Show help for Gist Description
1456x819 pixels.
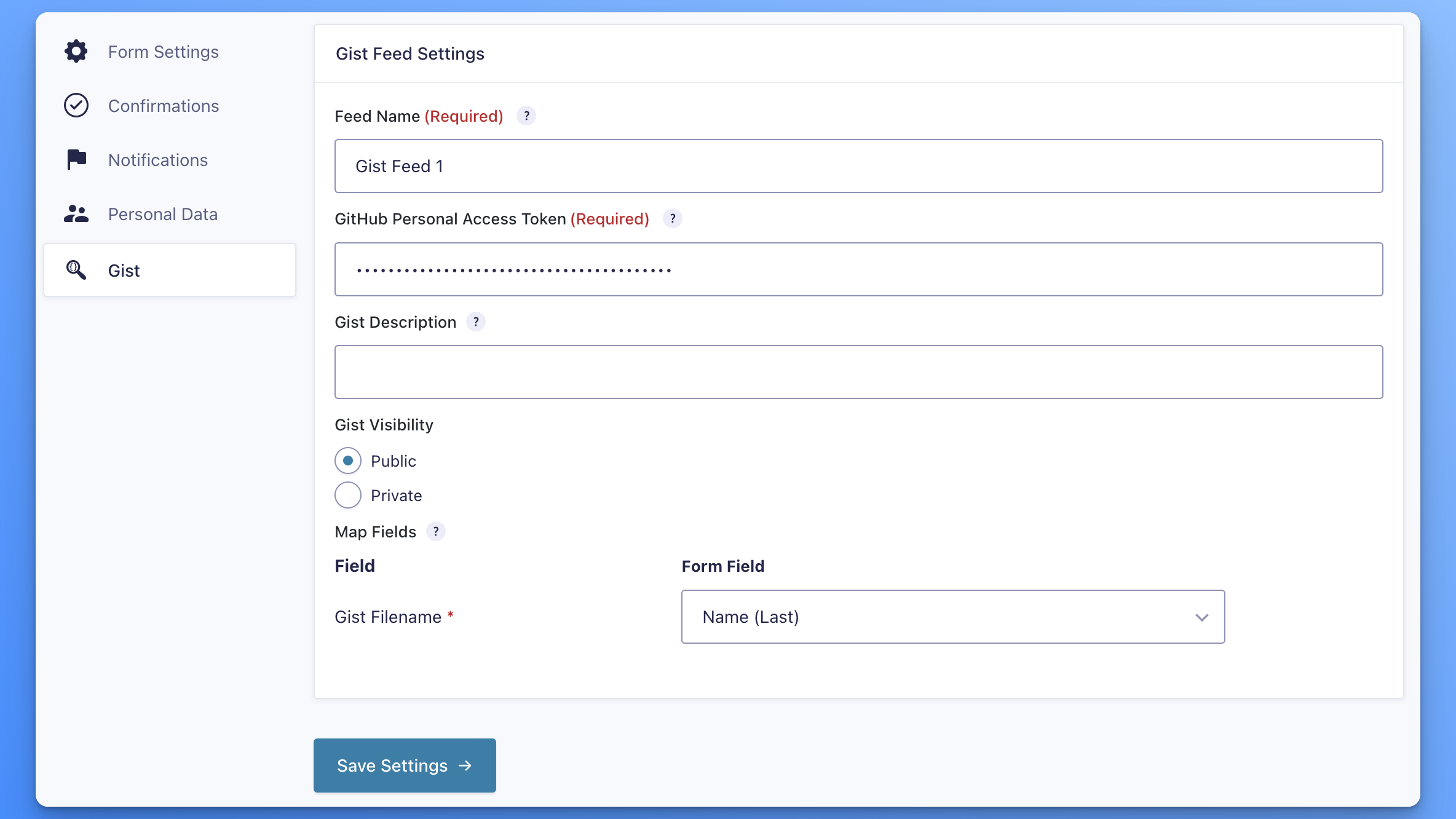coord(476,322)
